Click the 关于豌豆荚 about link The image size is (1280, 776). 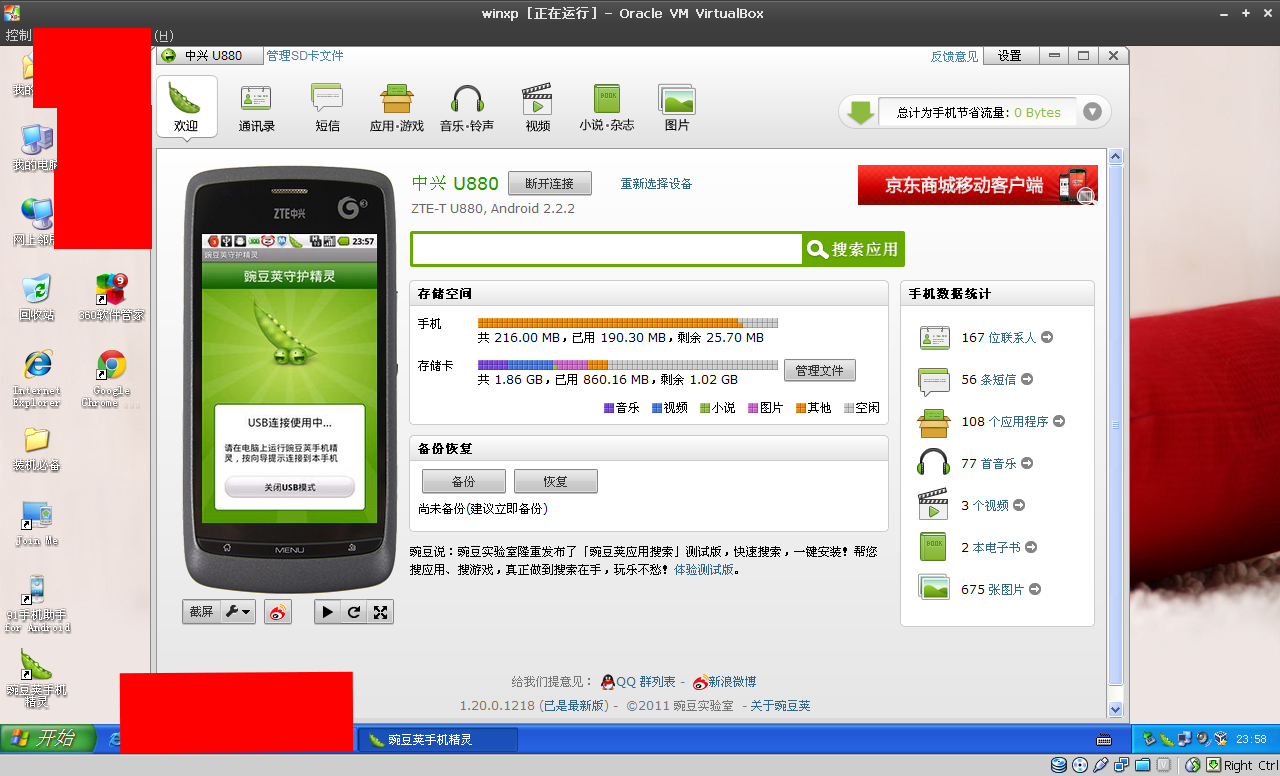[780, 706]
